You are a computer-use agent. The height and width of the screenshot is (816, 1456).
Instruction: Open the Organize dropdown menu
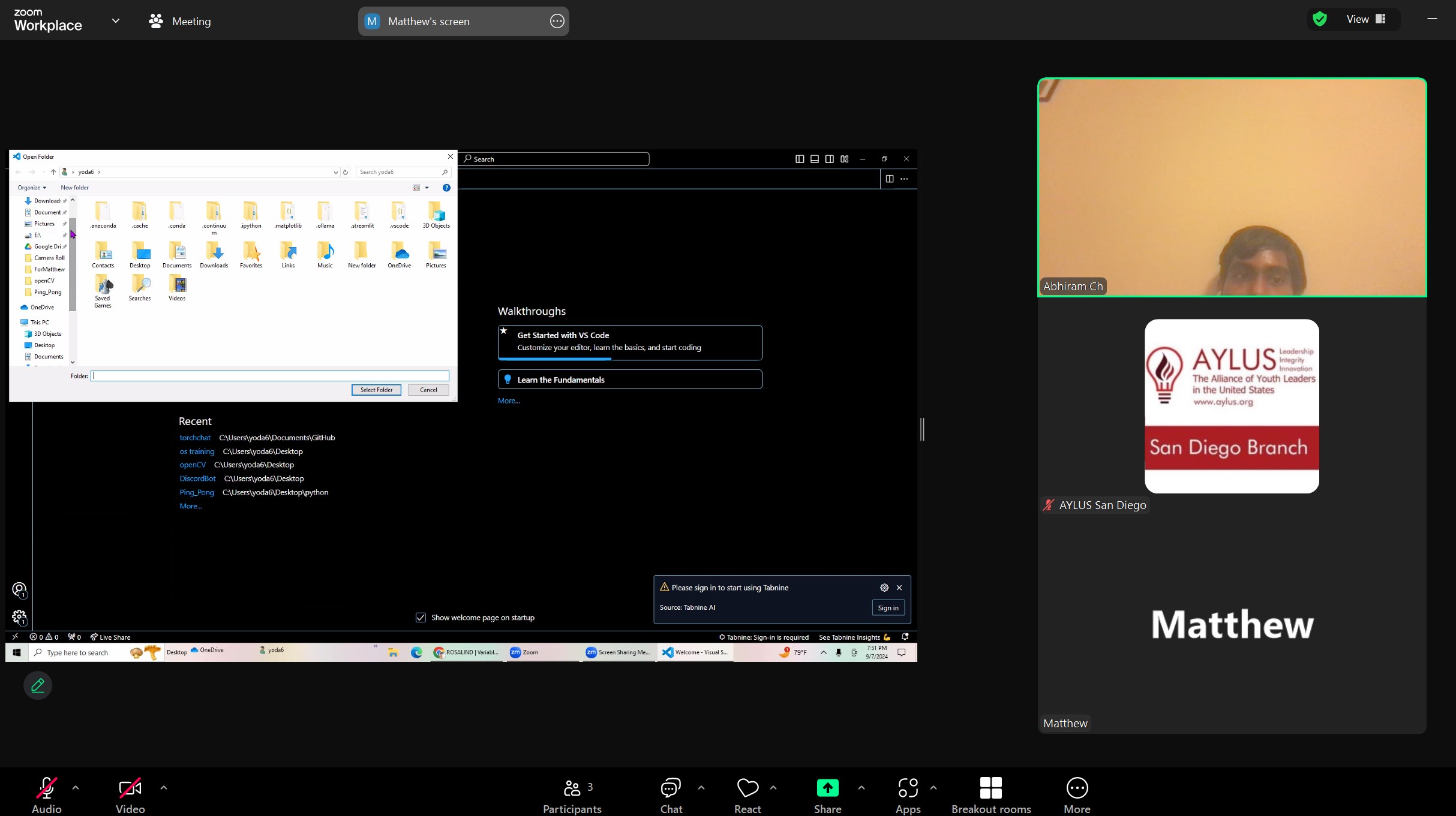pos(32,188)
